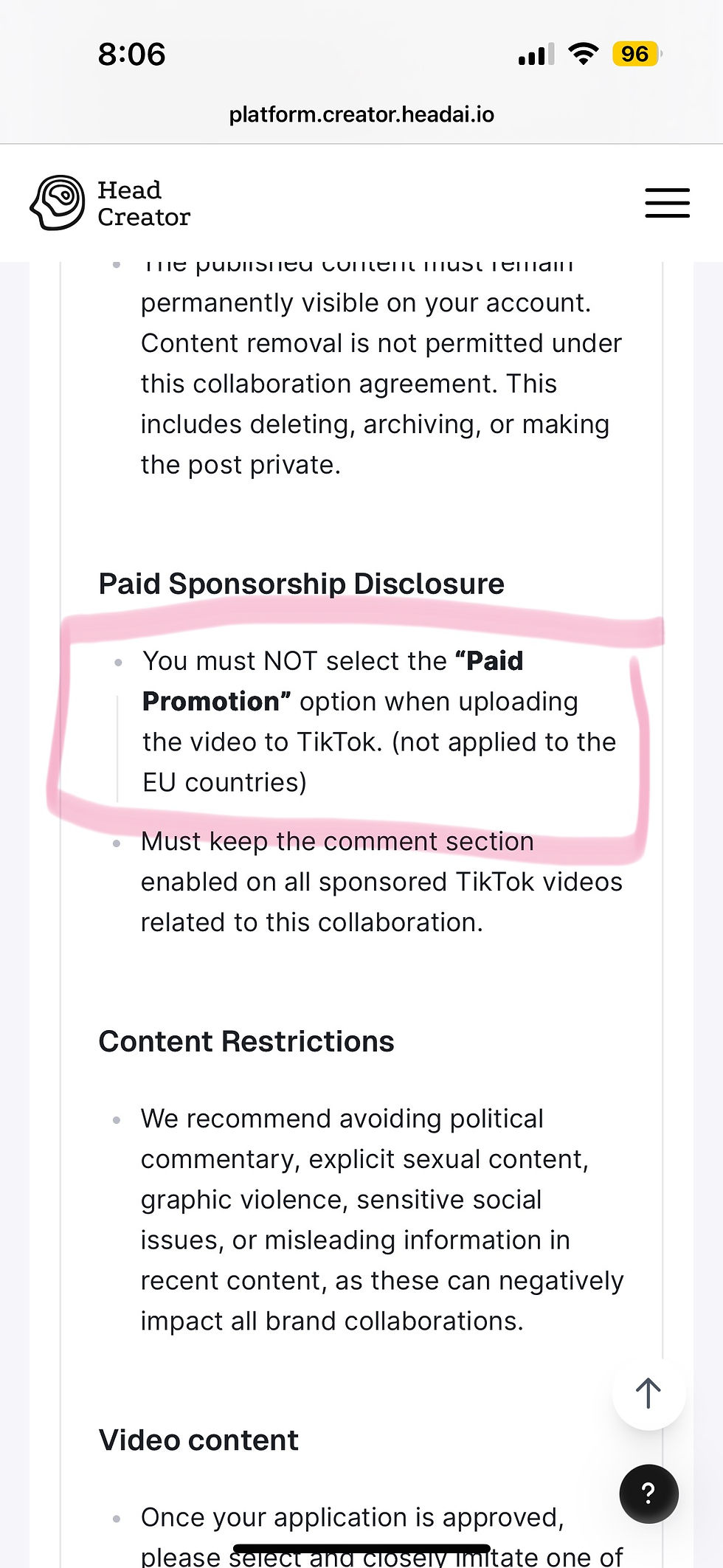This screenshot has width=723, height=1568.
Task: Click the "EU countries)" text line
Action: tap(224, 782)
